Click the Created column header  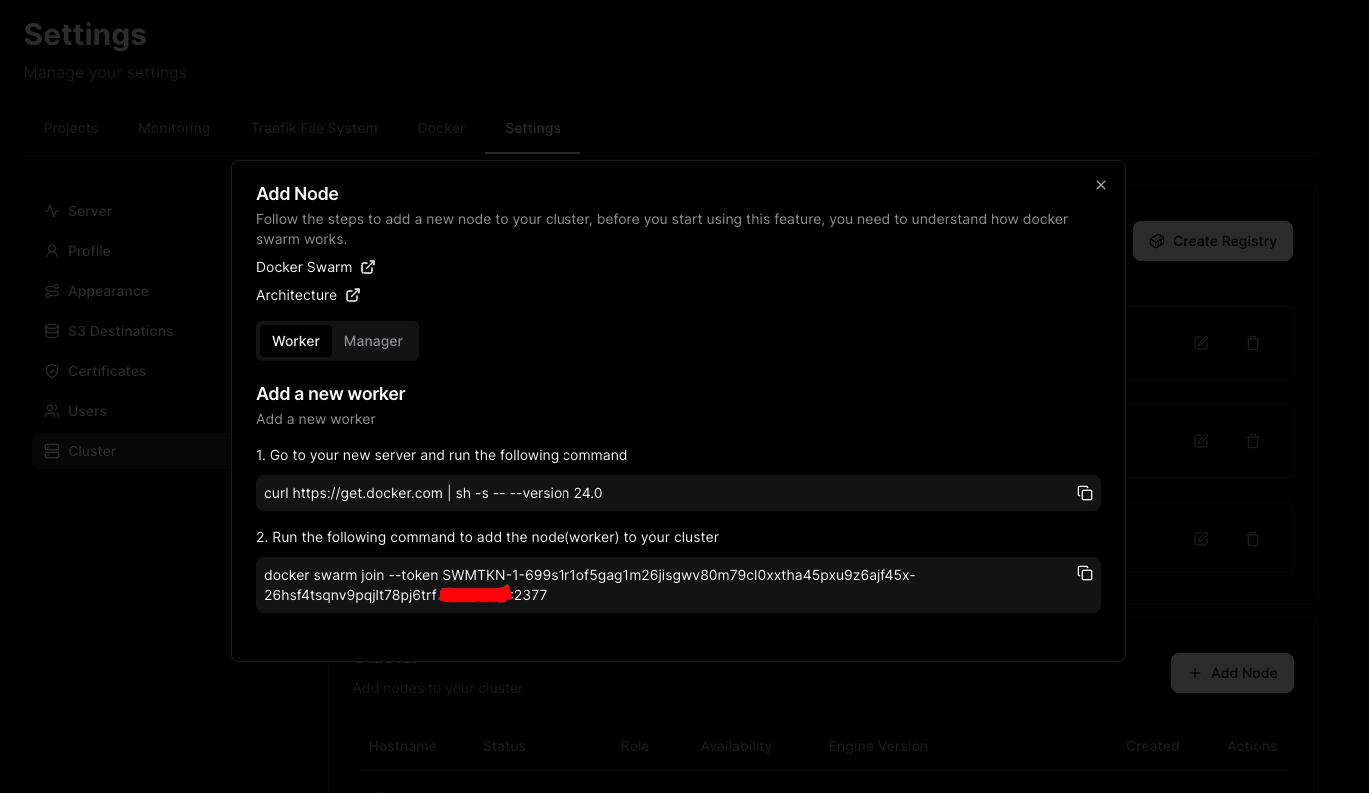click(x=1152, y=746)
